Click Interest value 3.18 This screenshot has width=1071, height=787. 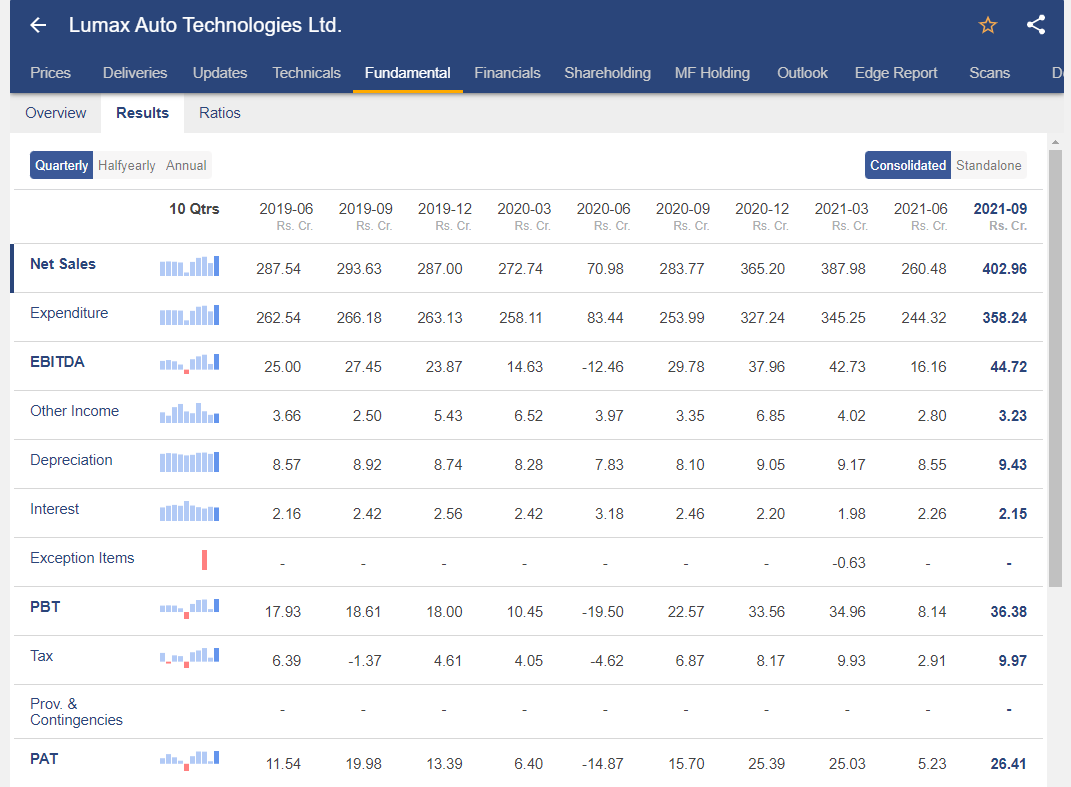tap(609, 514)
